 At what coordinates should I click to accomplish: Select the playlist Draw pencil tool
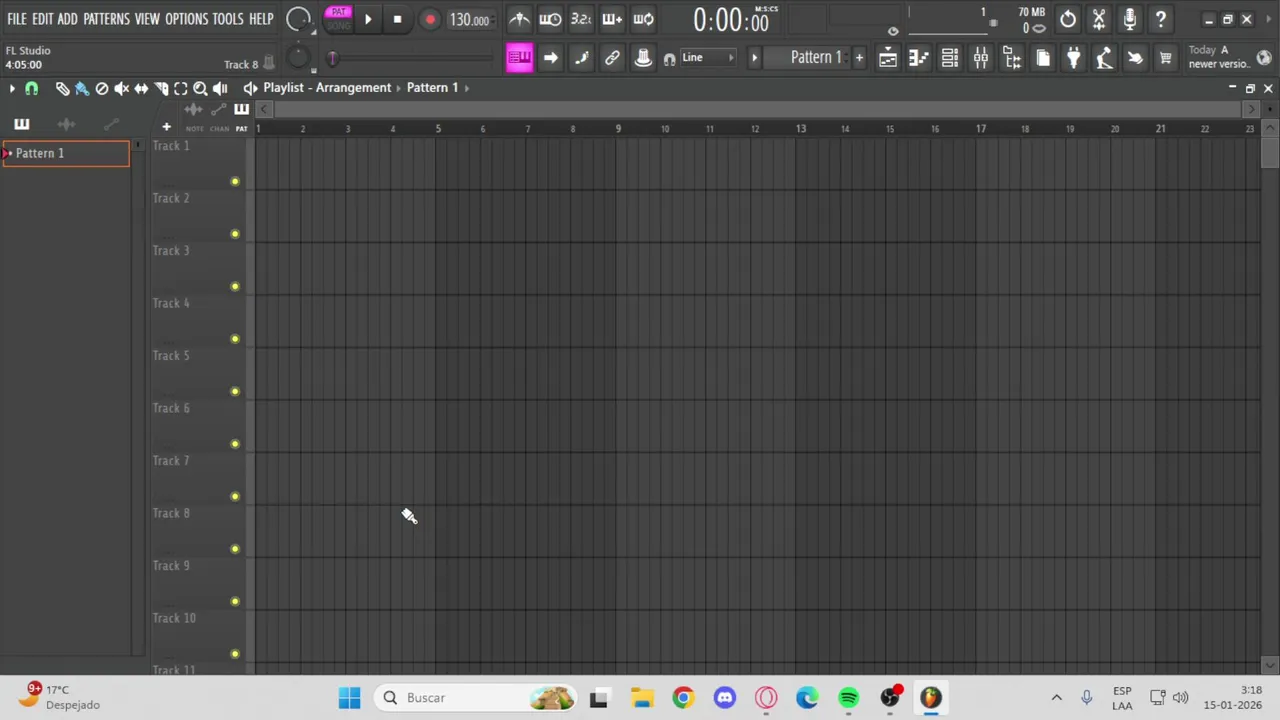coord(62,89)
